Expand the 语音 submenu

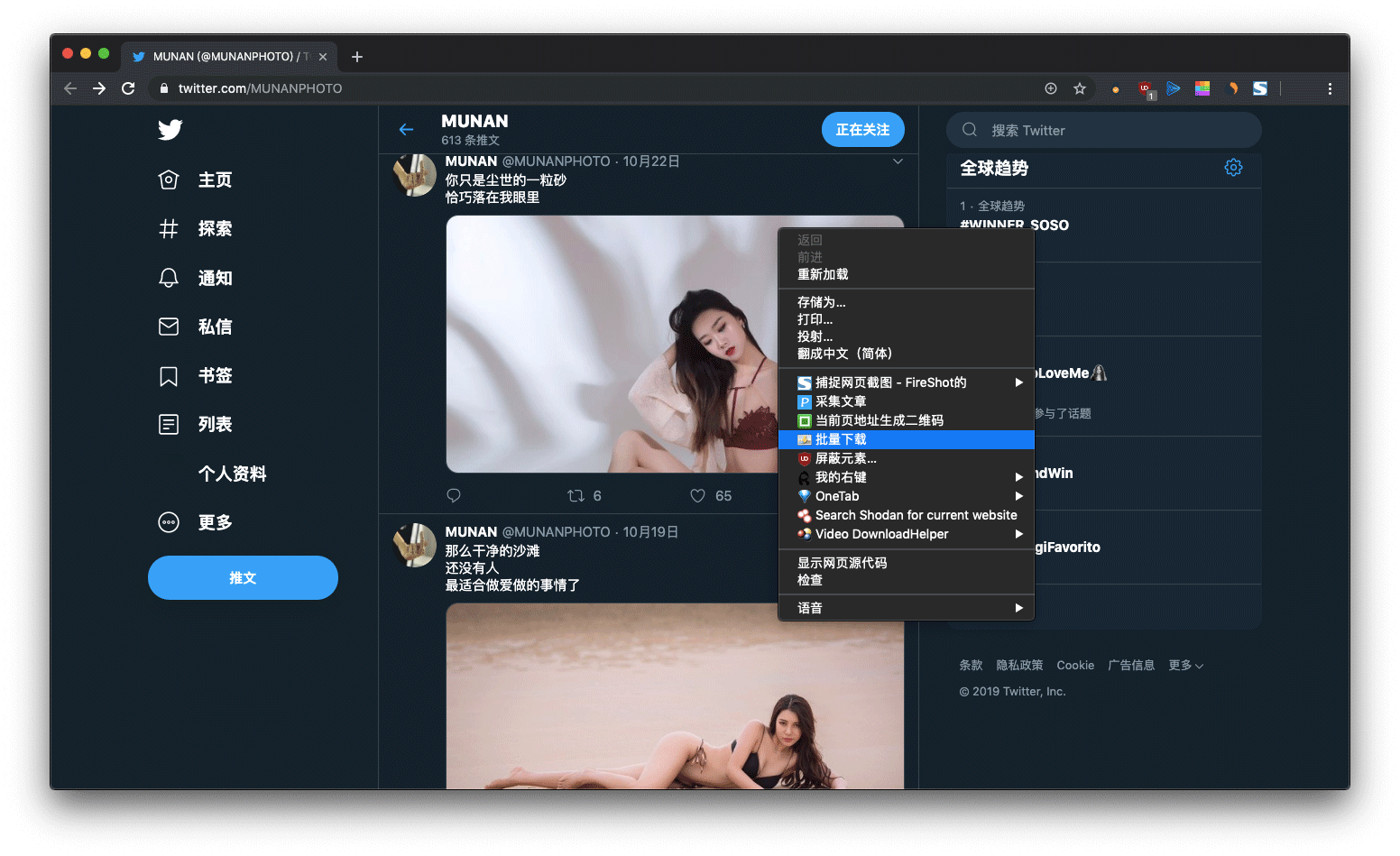point(1019,608)
